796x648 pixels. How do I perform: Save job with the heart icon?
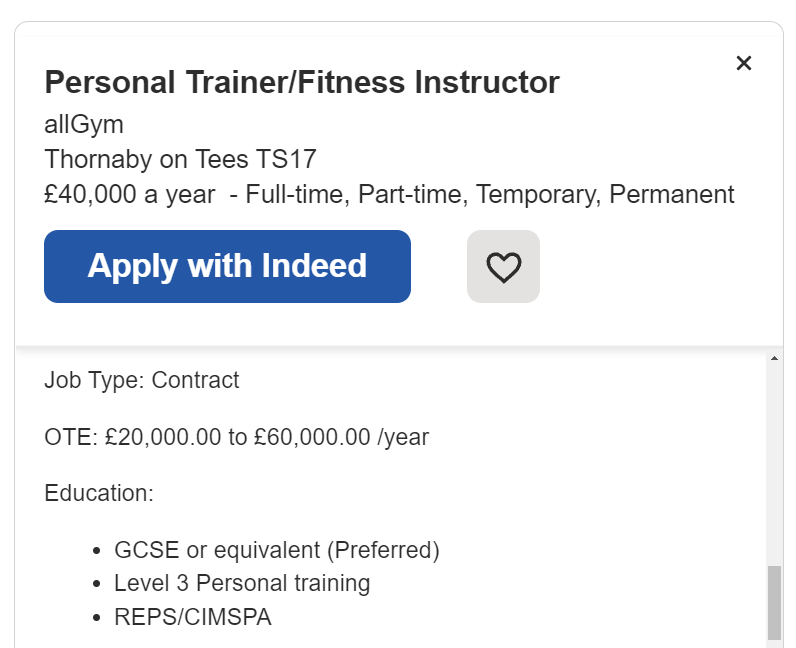pyautogui.click(x=503, y=266)
